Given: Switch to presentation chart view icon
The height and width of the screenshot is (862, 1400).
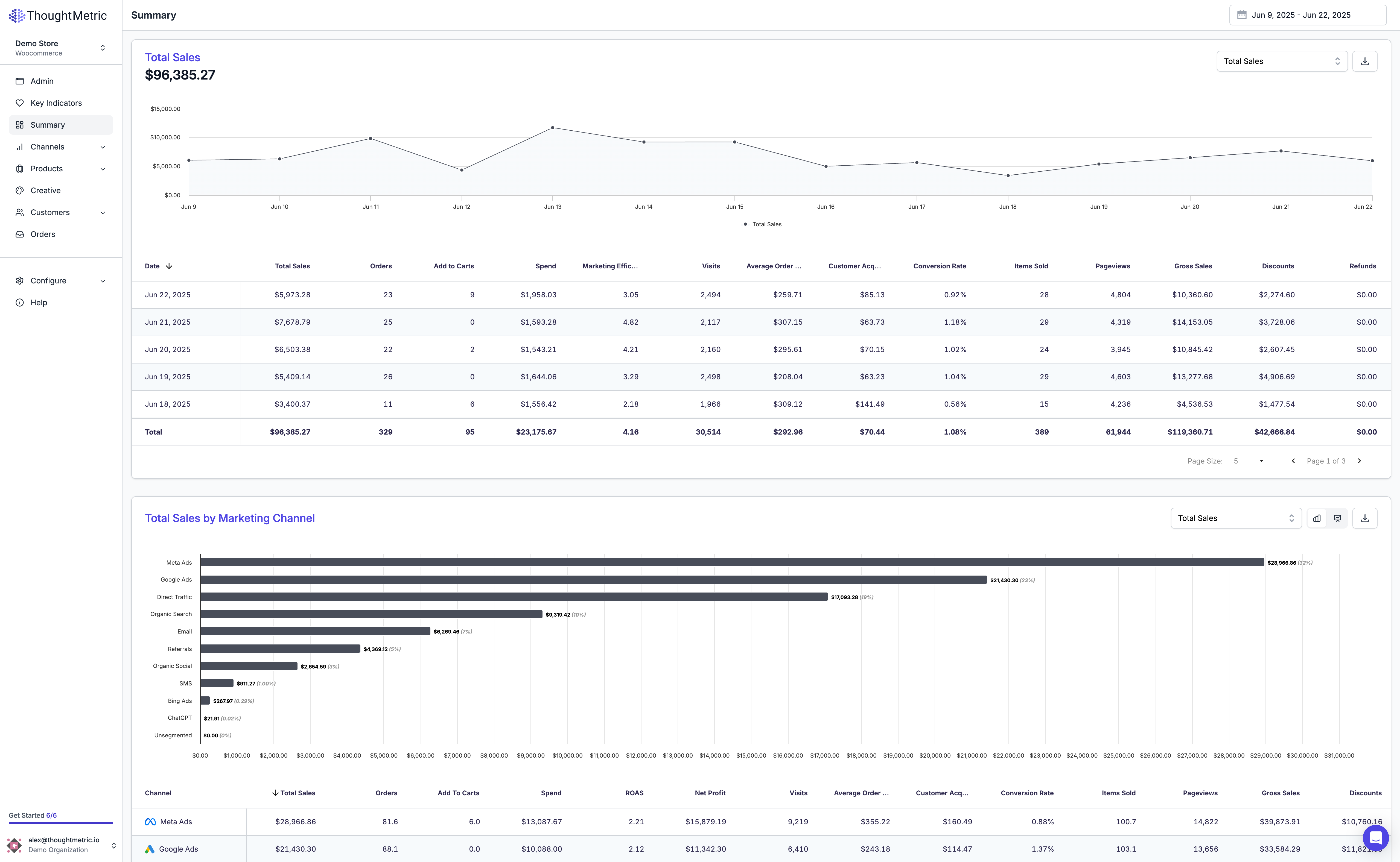Looking at the screenshot, I should tap(1337, 518).
